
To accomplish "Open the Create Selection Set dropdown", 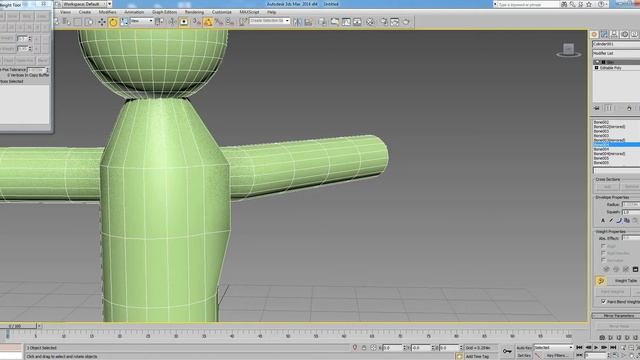I will click(270, 21).
